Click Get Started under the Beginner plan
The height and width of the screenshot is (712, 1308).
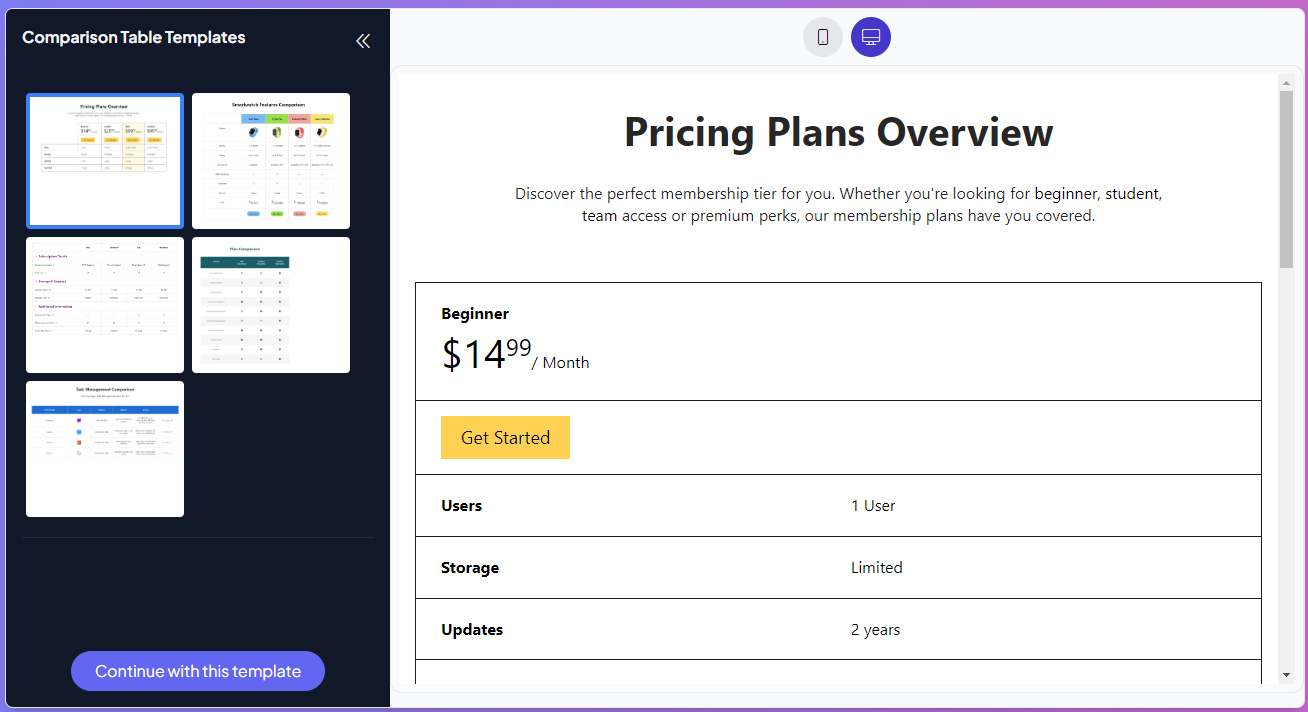click(505, 437)
